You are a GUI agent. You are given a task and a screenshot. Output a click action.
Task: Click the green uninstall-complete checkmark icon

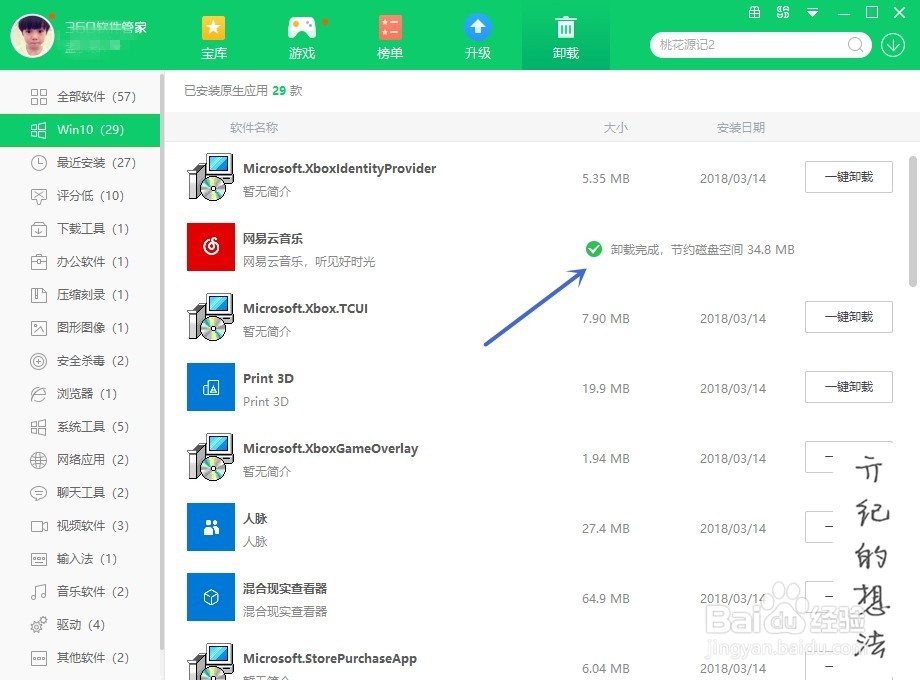coord(594,249)
